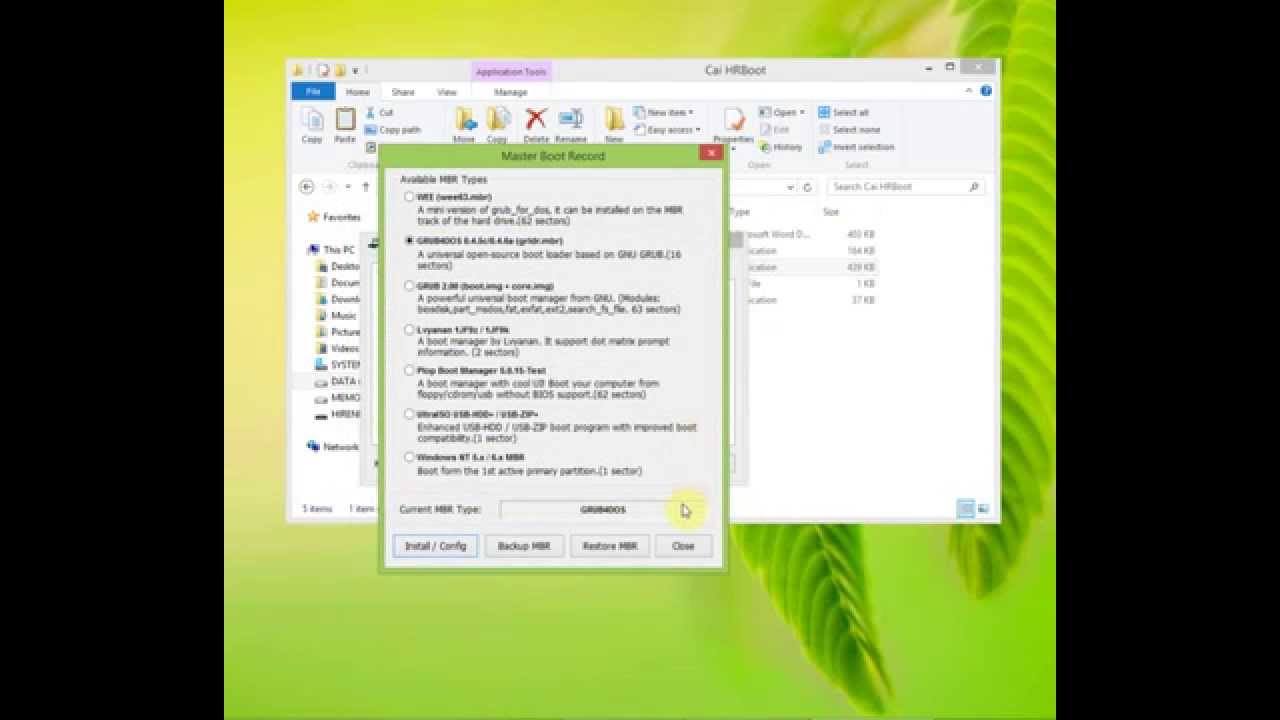1280x720 pixels.
Task: Switch to the Share ribbon tab
Action: (x=403, y=92)
